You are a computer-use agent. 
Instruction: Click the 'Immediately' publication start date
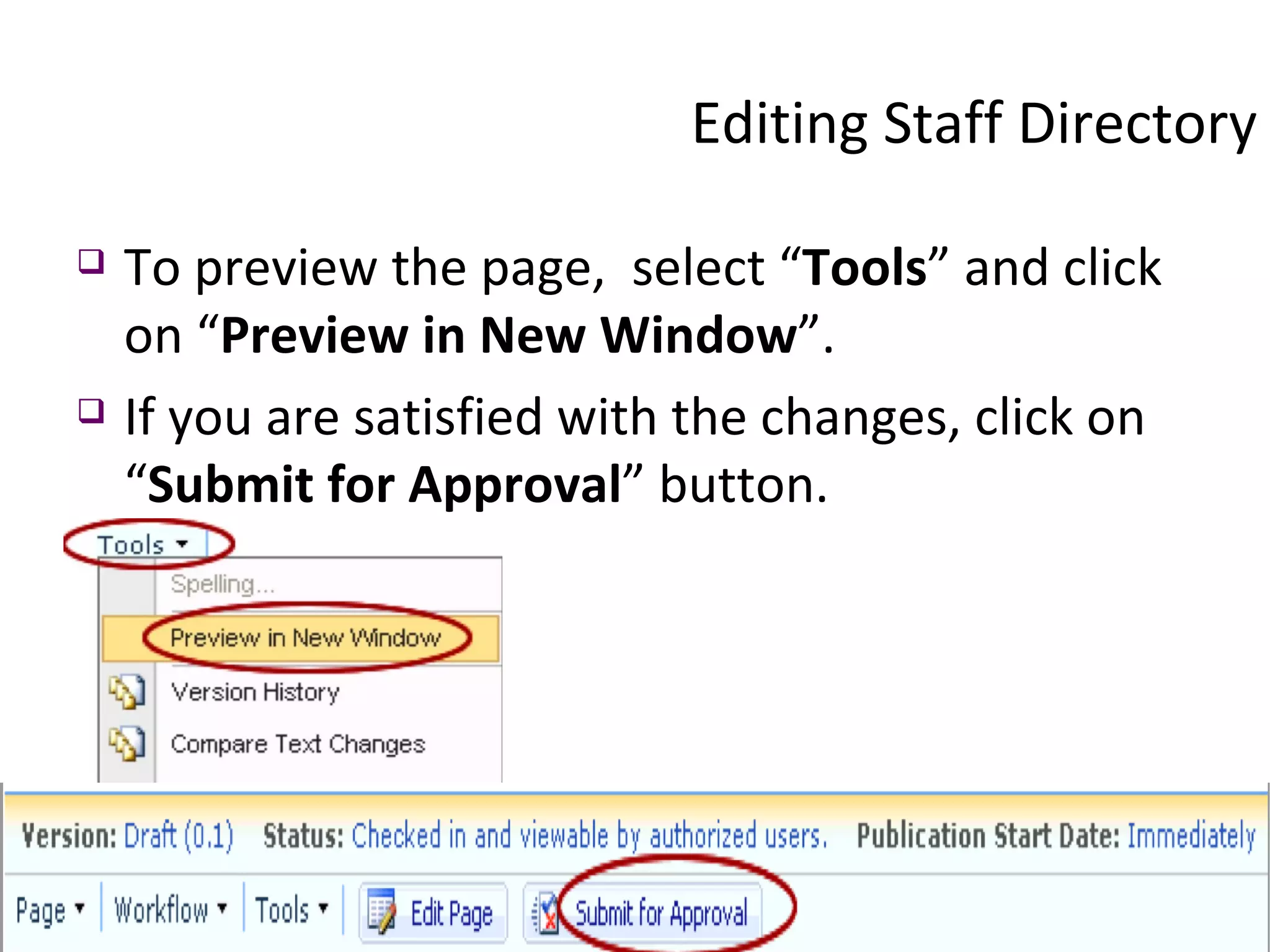[x=1191, y=835]
